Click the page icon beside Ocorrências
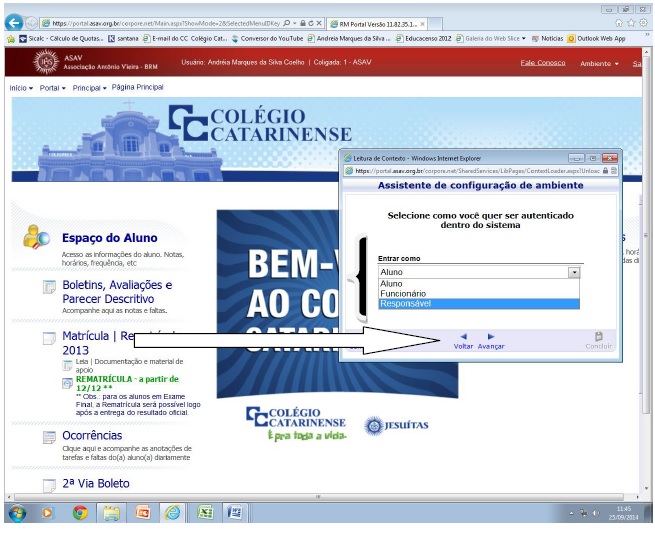The width and height of the screenshot is (655, 535). point(49,437)
